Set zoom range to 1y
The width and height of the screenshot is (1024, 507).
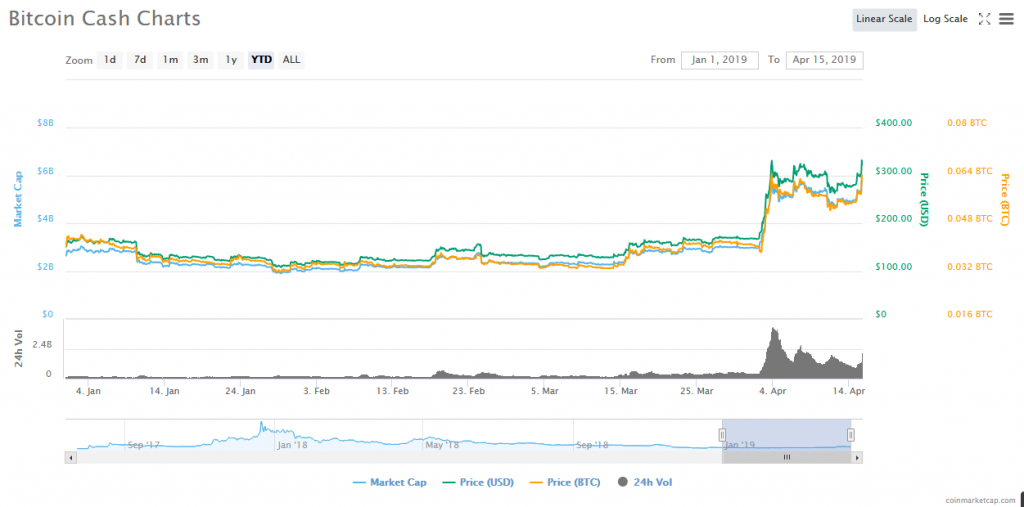pos(231,60)
